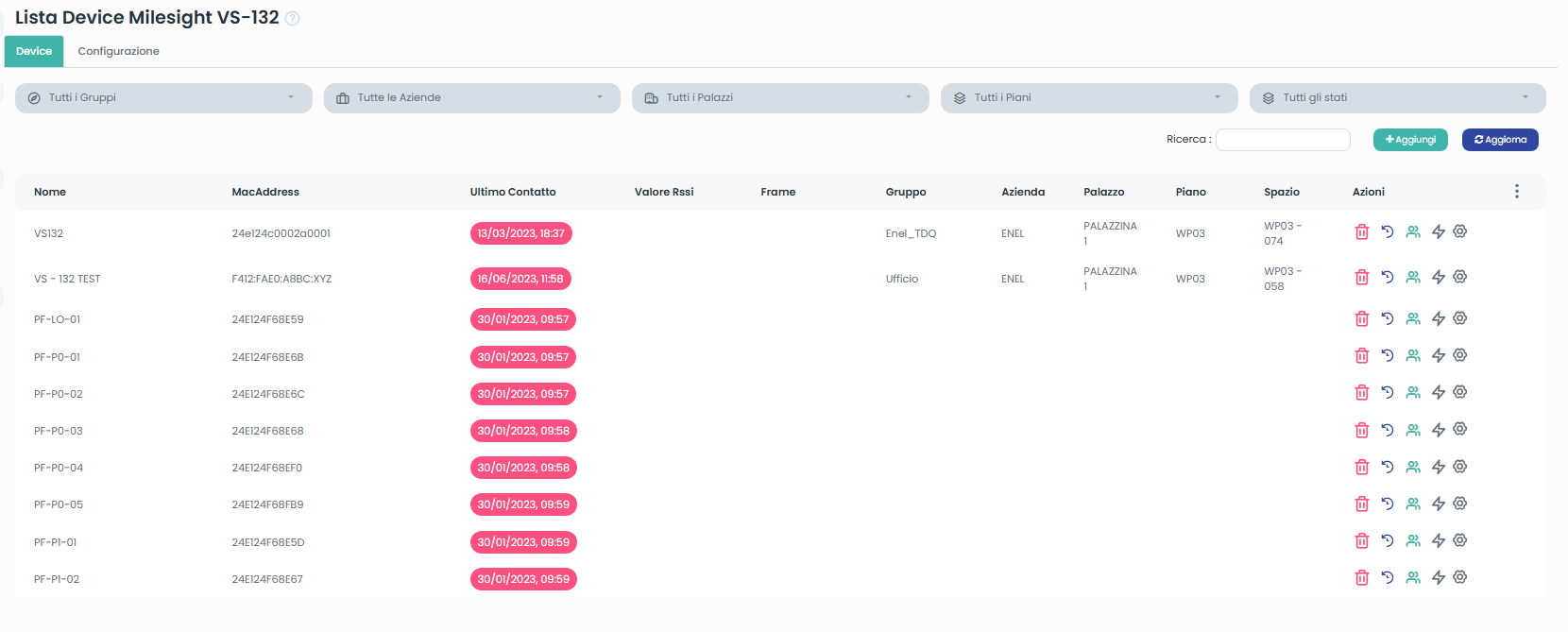Open the Tutti i Piani dropdown
The height and width of the screenshot is (632, 1568).
[1088, 98]
